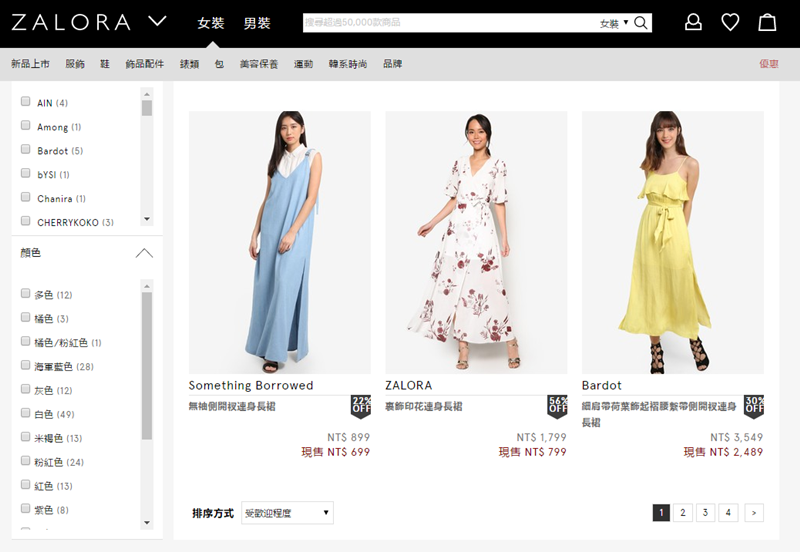The width and height of the screenshot is (800, 552).
Task: Check the 海軍藍色 color filter
Action: (25, 365)
